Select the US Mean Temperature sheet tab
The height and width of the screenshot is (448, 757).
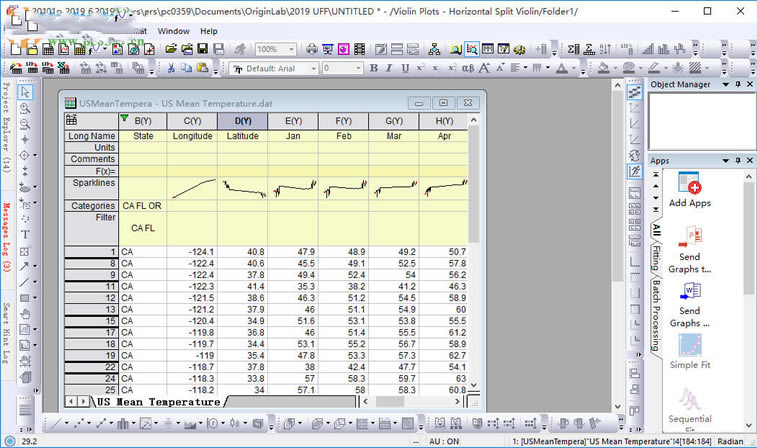tap(158, 401)
